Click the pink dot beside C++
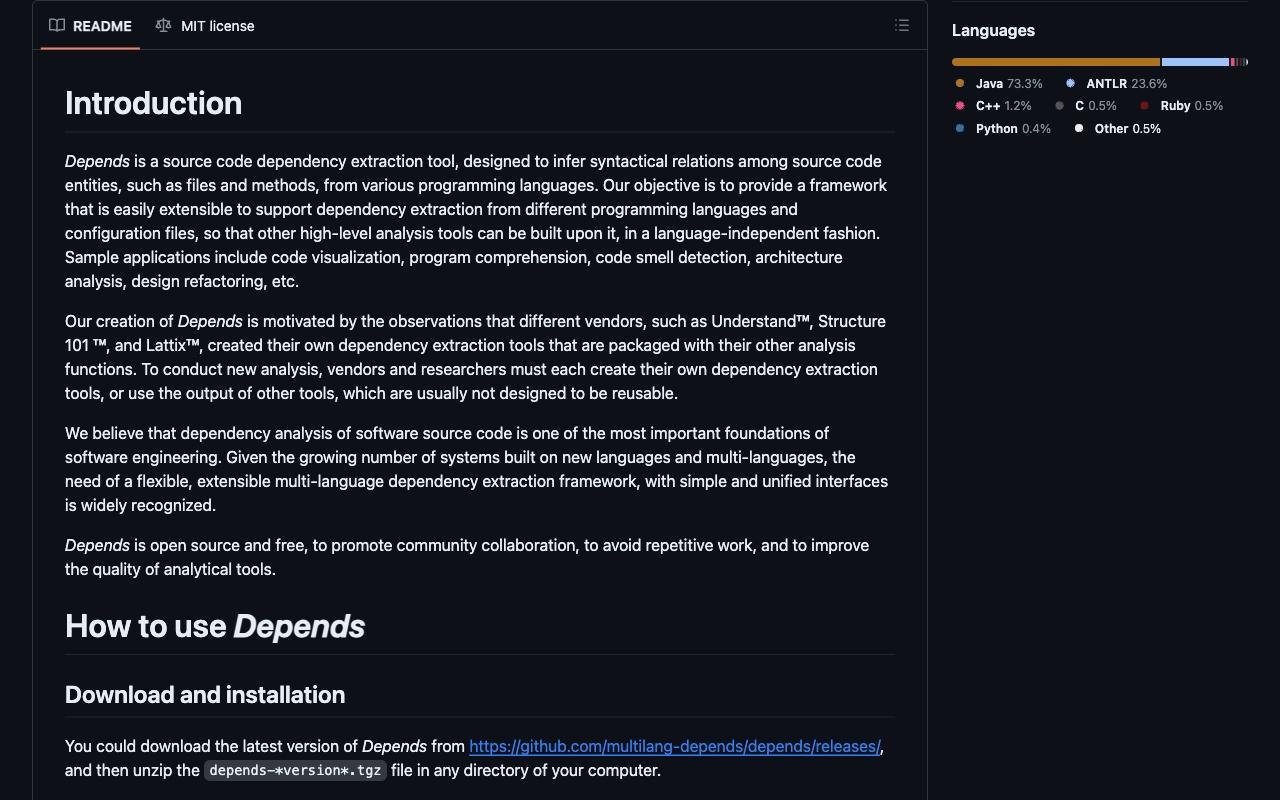Screen dimensions: 1280x800 (x=960, y=105)
